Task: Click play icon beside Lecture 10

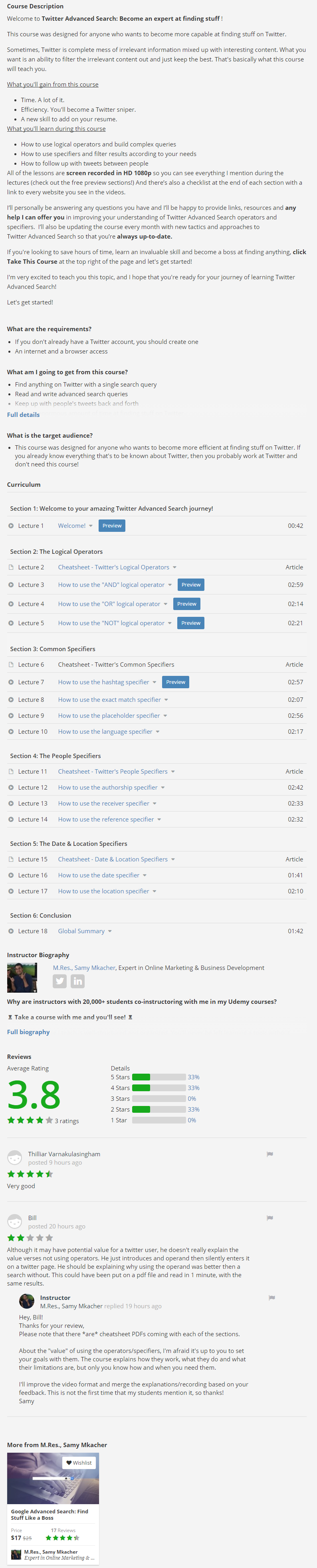Action: [x=11, y=731]
